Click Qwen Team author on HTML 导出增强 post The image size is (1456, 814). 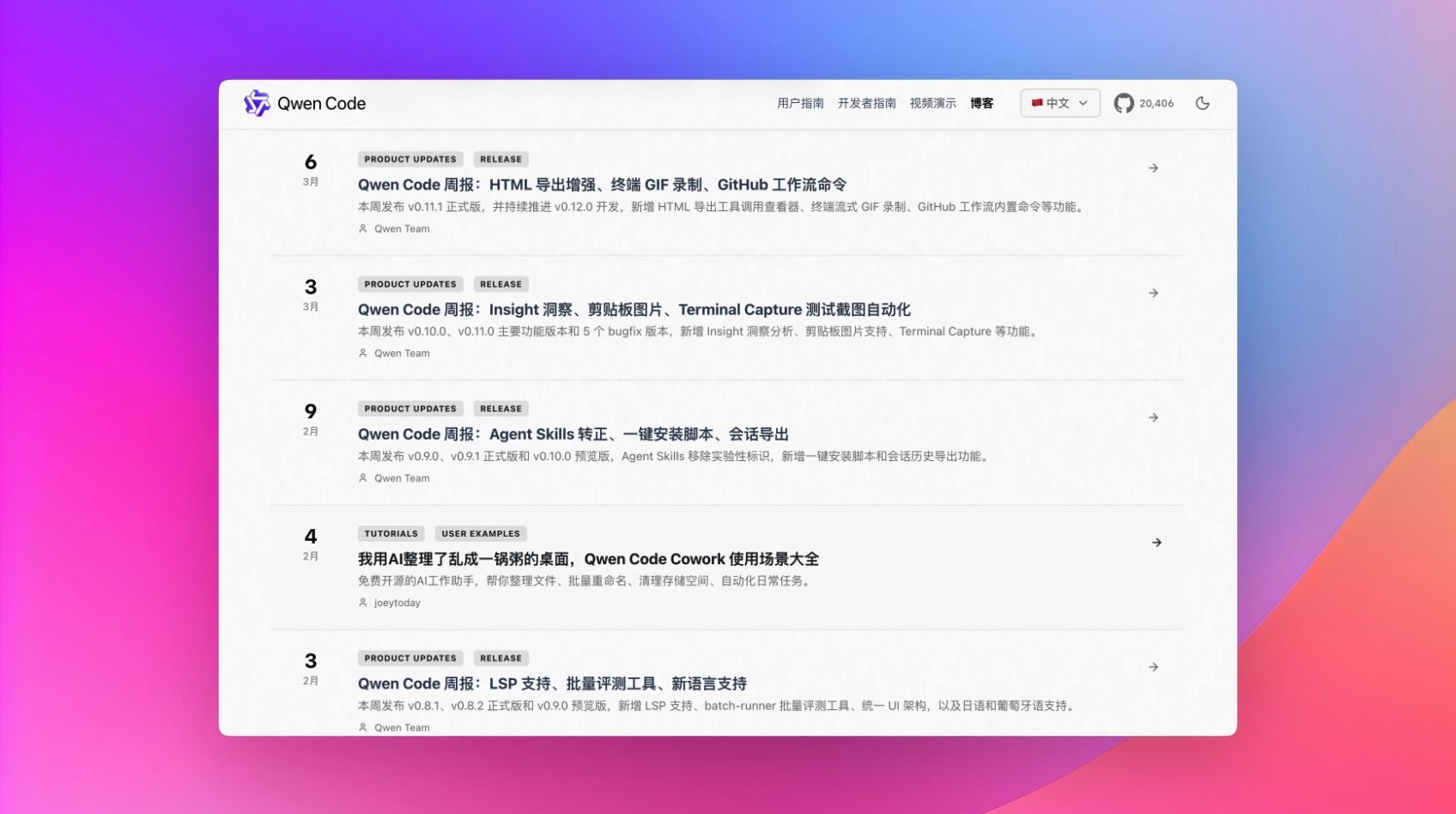click(402, 228)
